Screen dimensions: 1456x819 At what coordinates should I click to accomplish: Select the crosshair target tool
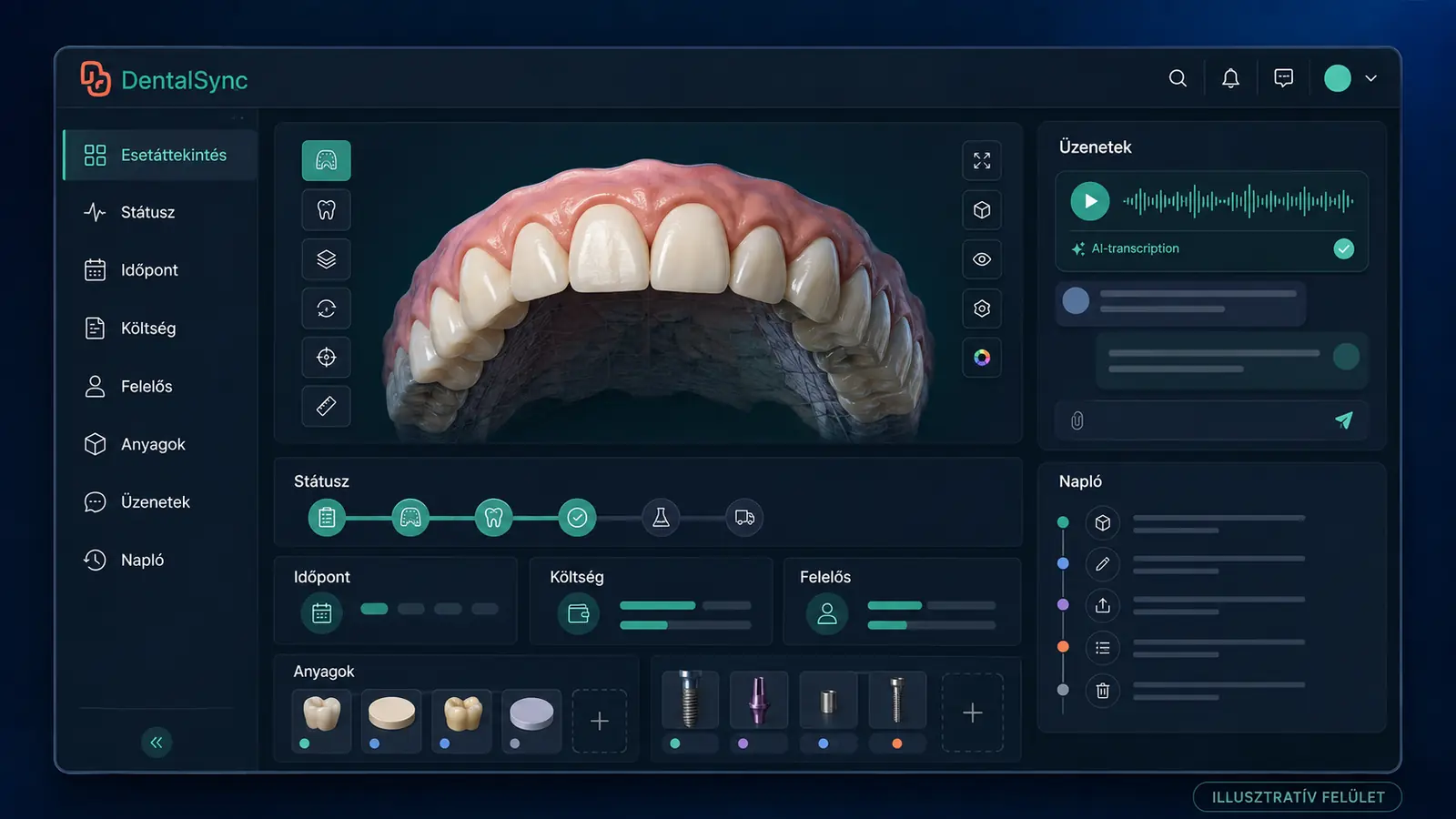[x=326, y=358]
